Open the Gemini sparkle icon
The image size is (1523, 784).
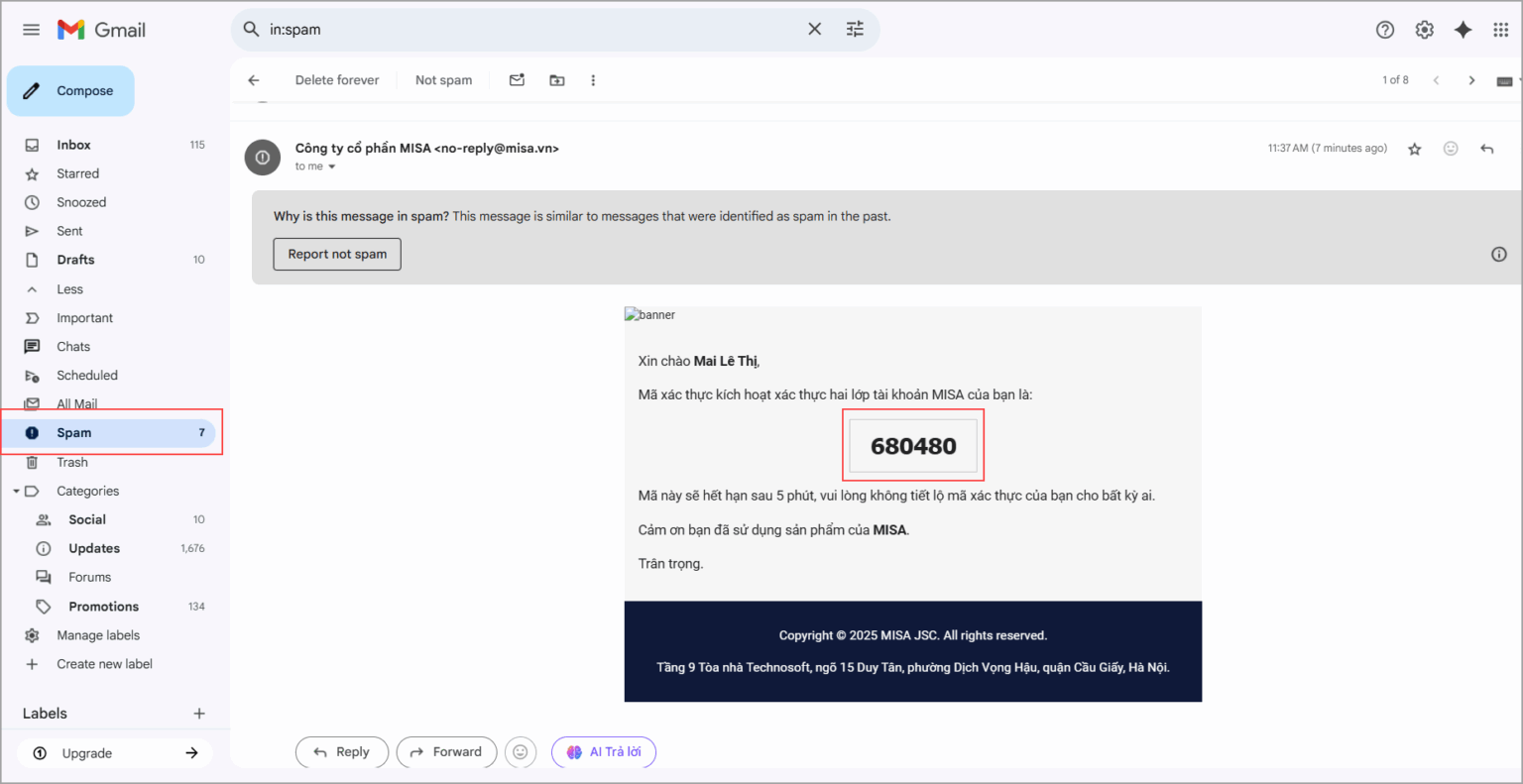click(x=1463, y=30)
